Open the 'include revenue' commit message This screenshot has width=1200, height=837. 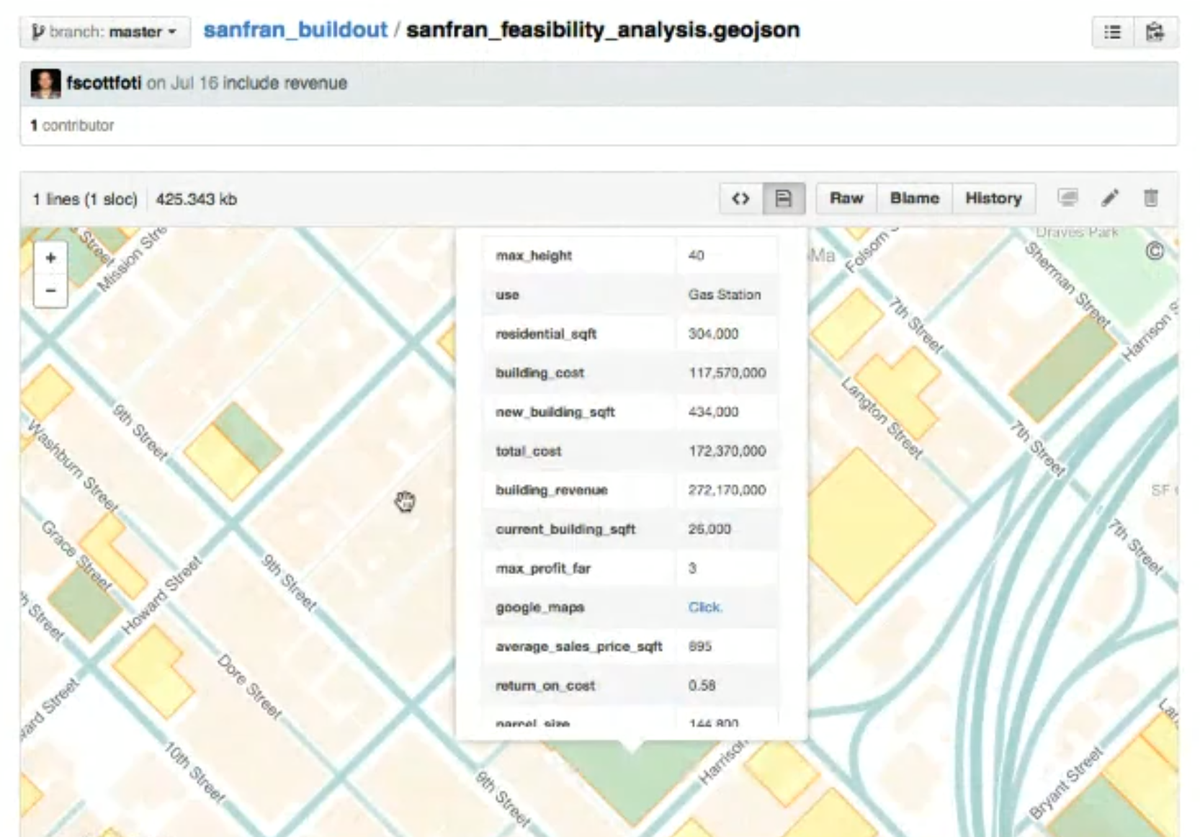(x=285, y=83)
